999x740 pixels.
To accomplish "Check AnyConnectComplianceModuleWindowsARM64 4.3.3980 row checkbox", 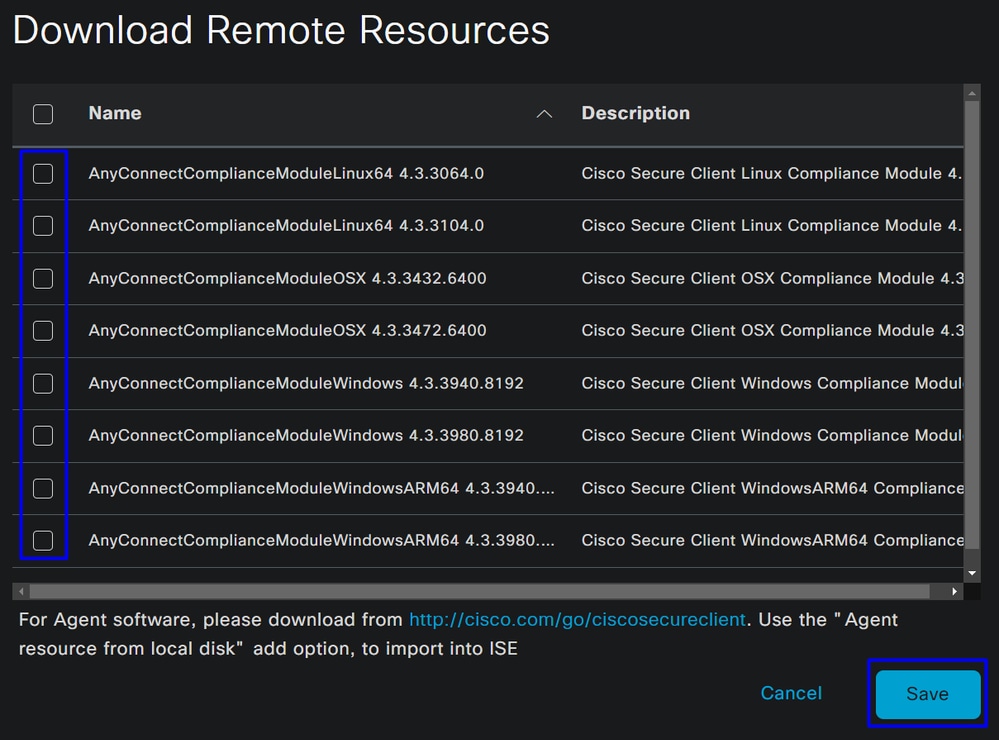I will (43, 540).
